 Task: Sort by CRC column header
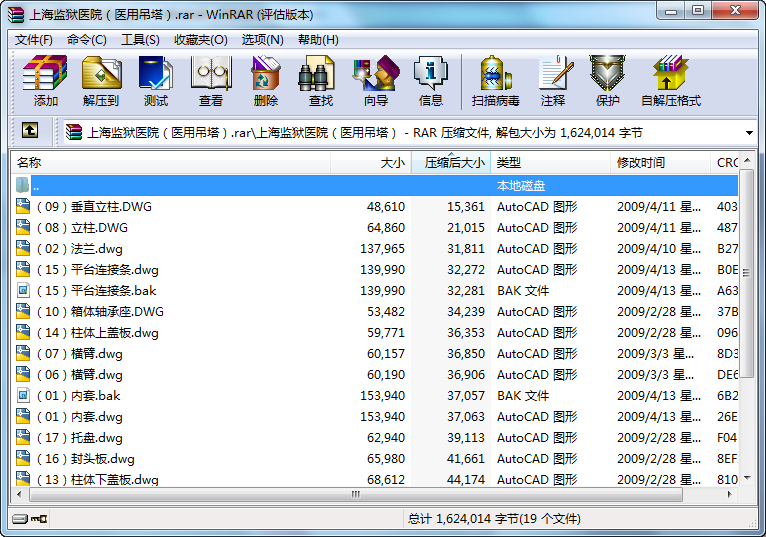point(724,163)
